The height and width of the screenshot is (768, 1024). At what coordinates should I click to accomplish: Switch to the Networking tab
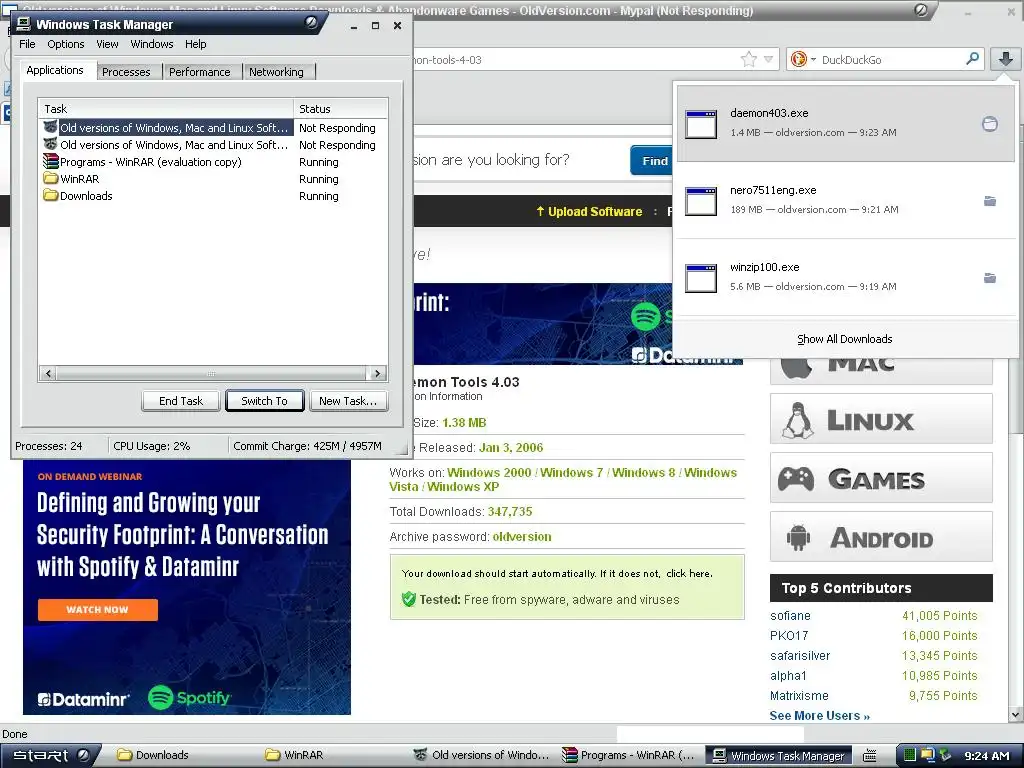(276, 72)
